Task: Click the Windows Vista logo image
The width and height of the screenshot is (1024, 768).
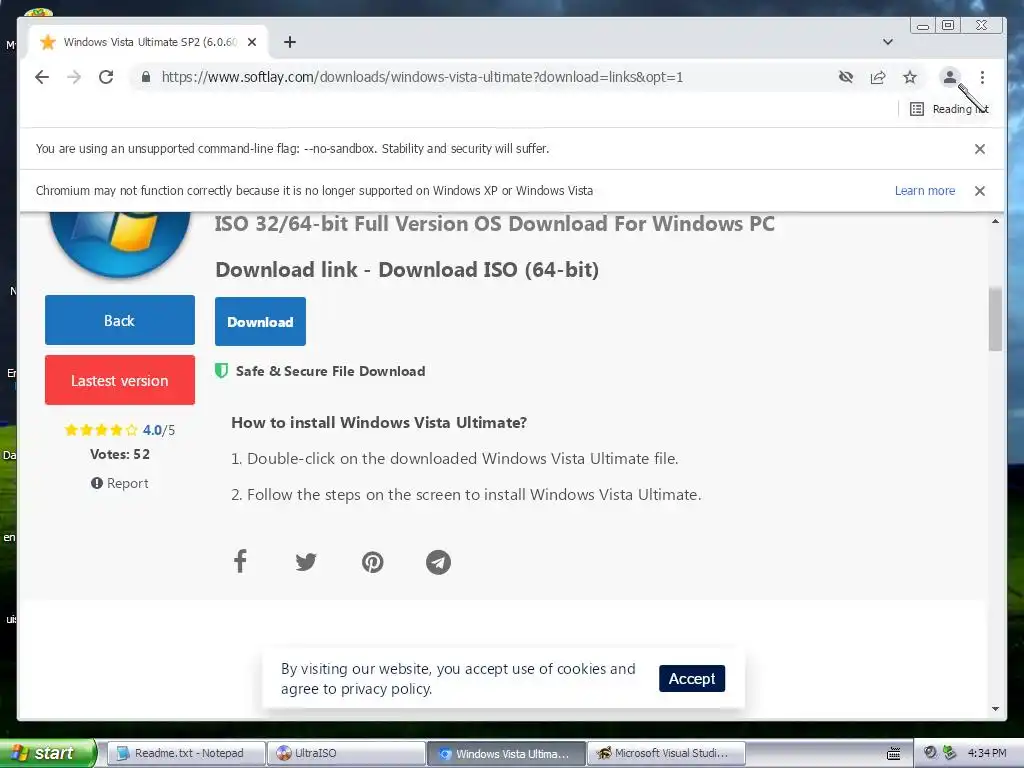Action: (x=120, y=244)
